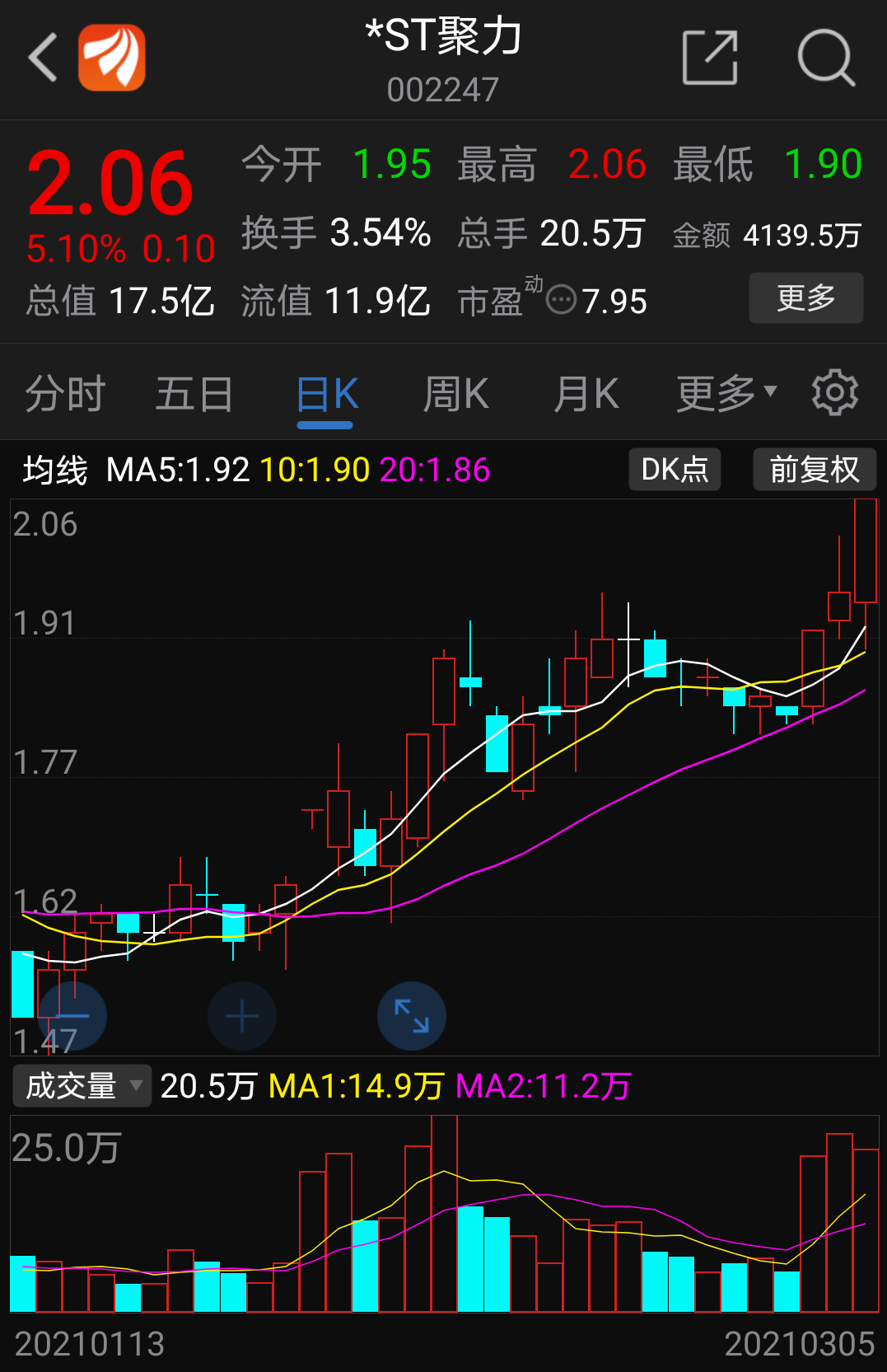This screenshot has width=887, height=1372.
Task: Tap the 5.10% change percentage
Action: pyautogui.click(x=76, y=249)
